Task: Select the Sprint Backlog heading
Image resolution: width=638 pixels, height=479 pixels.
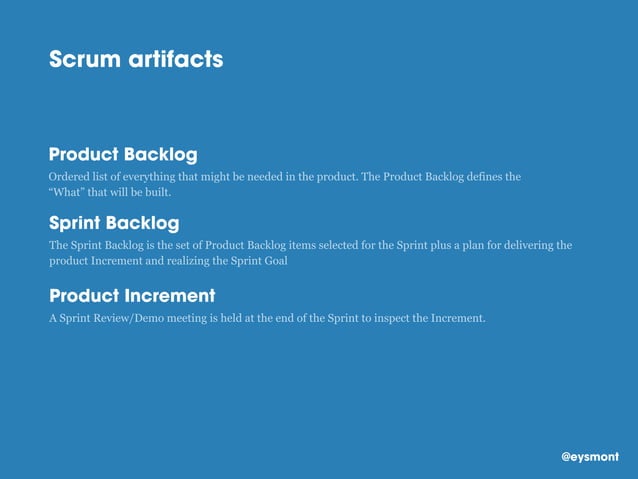Action: click(x=114, y=223)
